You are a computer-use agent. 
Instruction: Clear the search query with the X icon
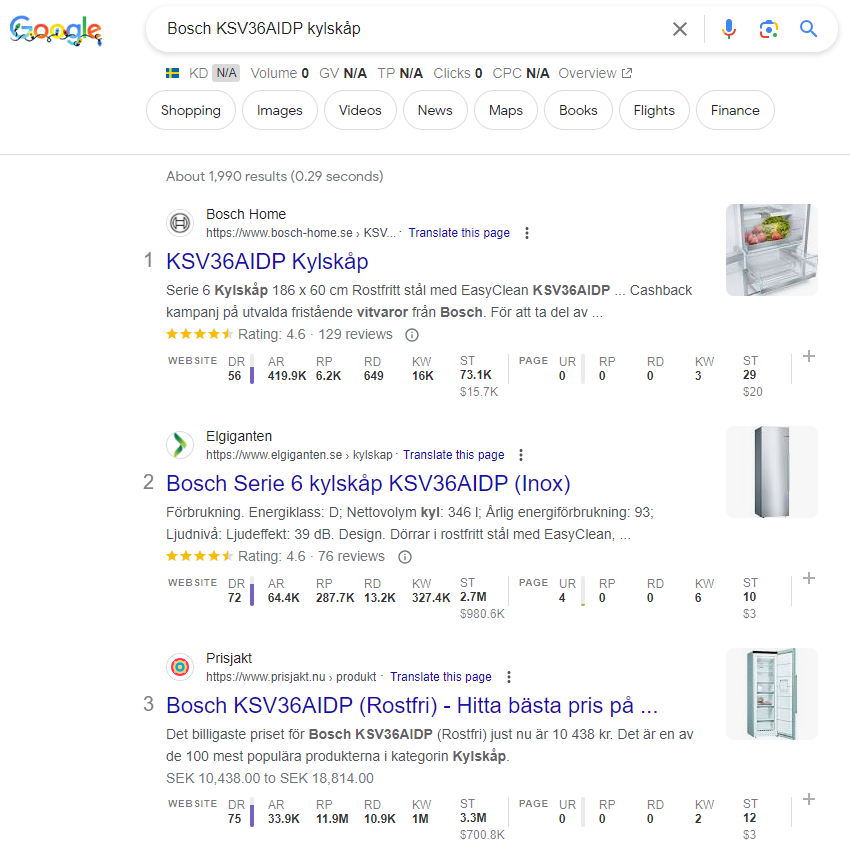(681, 29)
